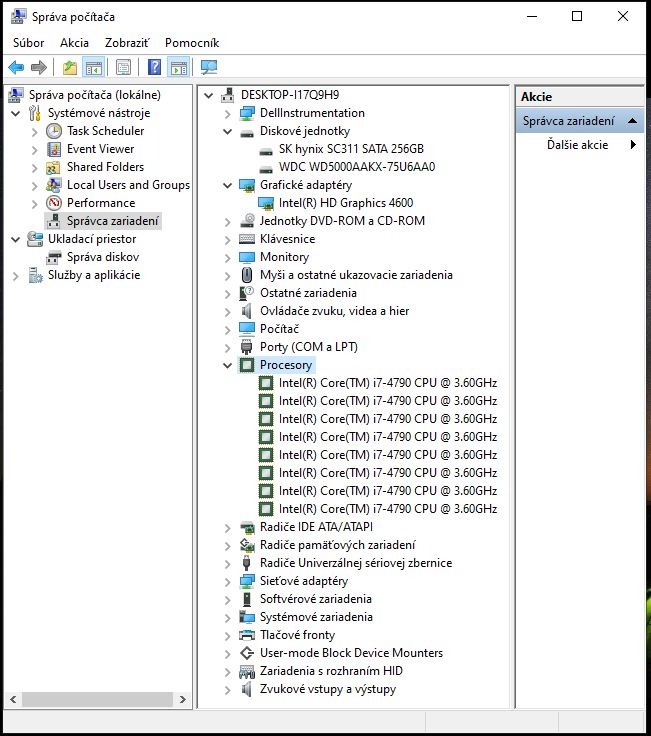Collapse the Diskové jednotky category
Viewport: 651px width, 736px height.
click(x=228, y=131)
